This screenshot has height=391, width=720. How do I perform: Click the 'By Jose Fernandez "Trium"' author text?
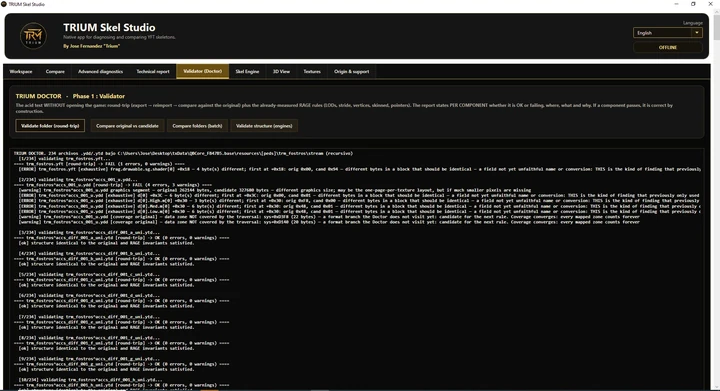click(91, 46)
